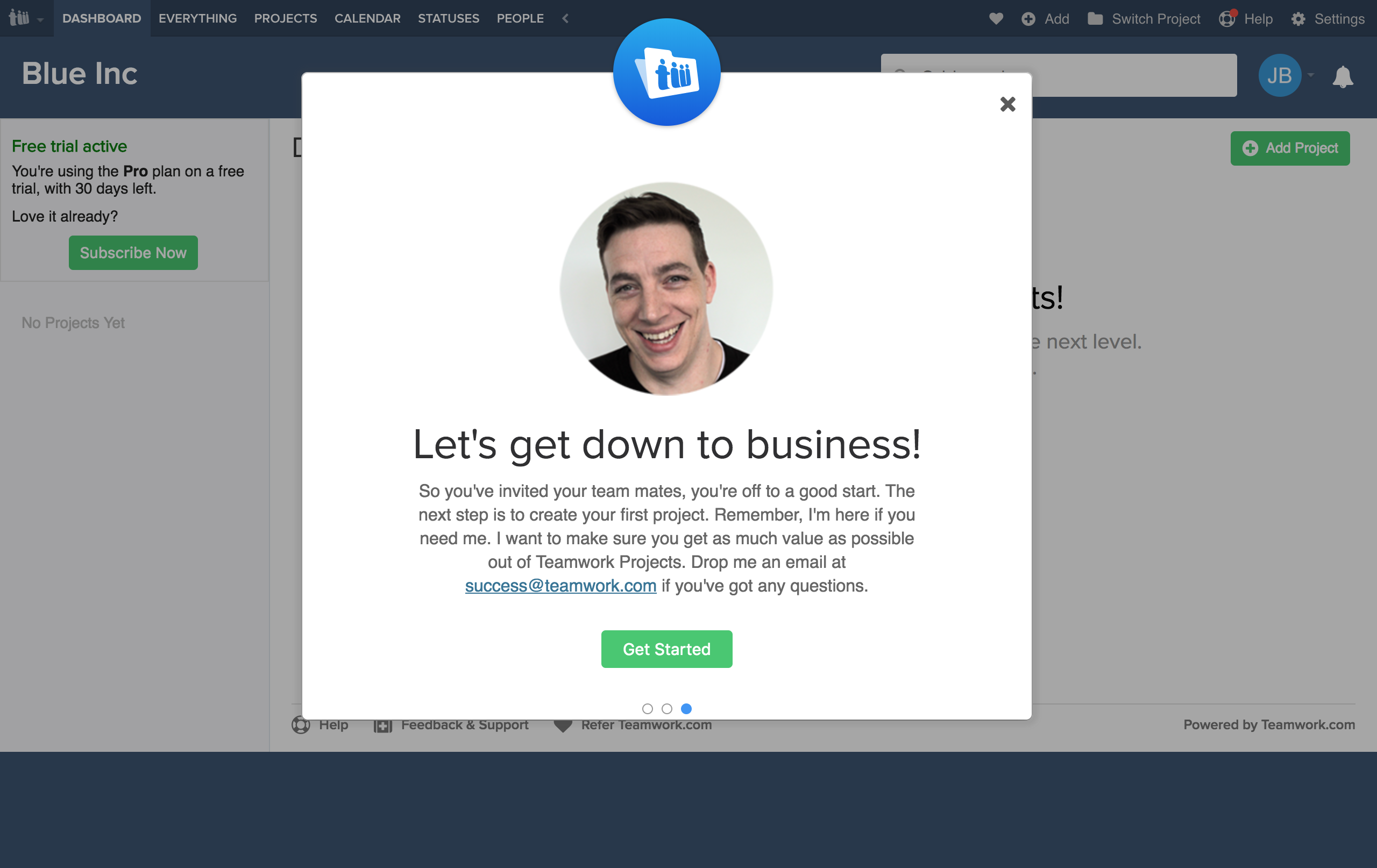
Task: Click the Add Project button
Action: point(1290,148)
